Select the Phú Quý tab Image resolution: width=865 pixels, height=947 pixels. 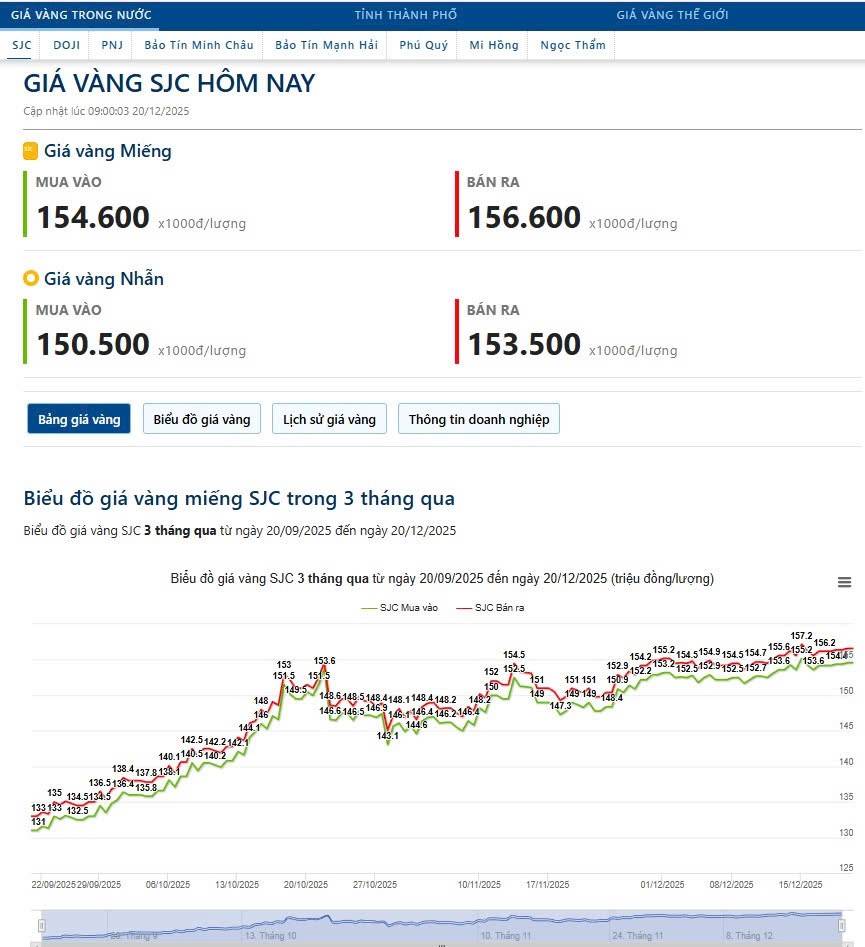click(423, 45)
